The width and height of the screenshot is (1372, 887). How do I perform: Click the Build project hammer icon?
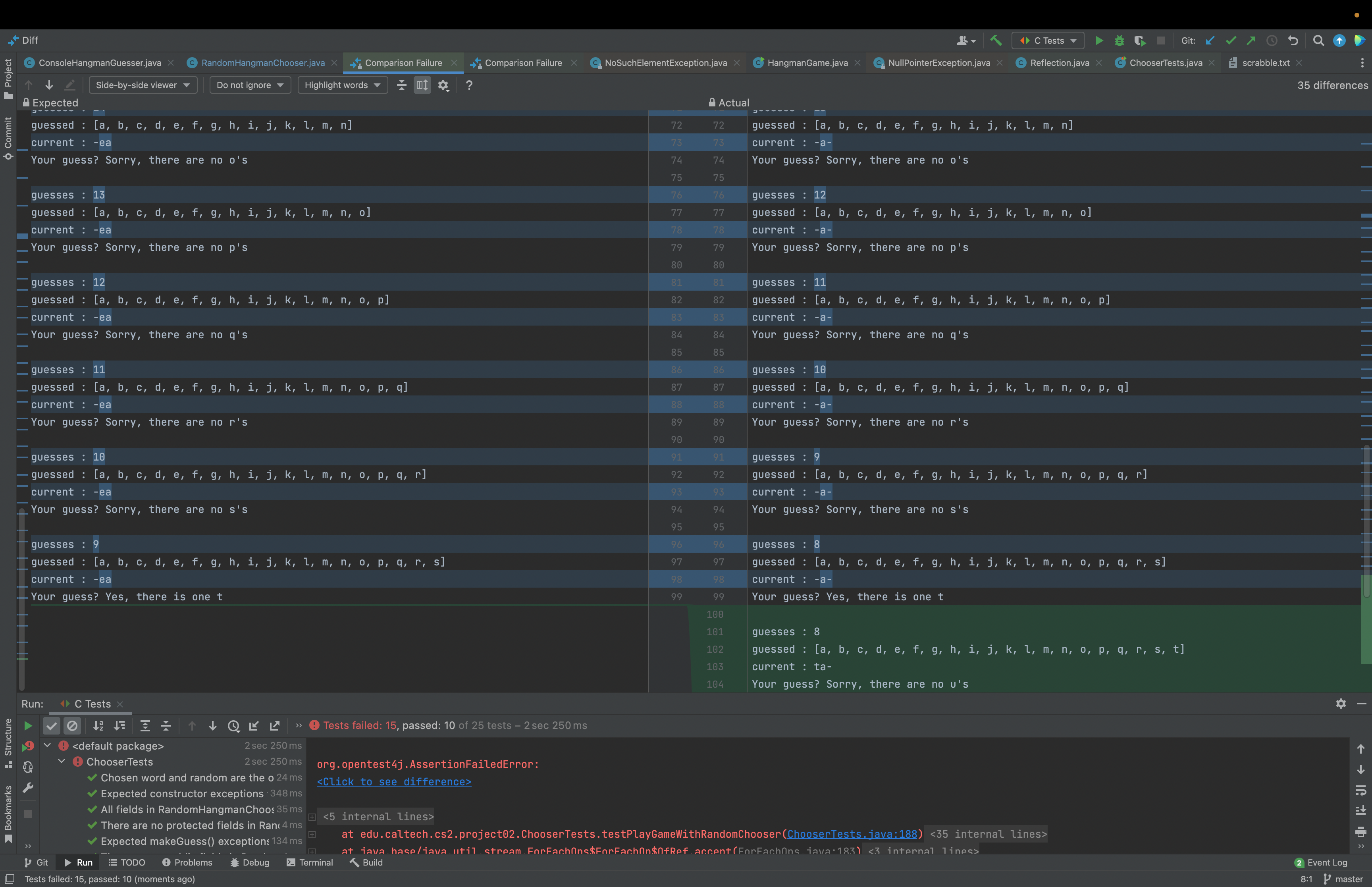996,40
